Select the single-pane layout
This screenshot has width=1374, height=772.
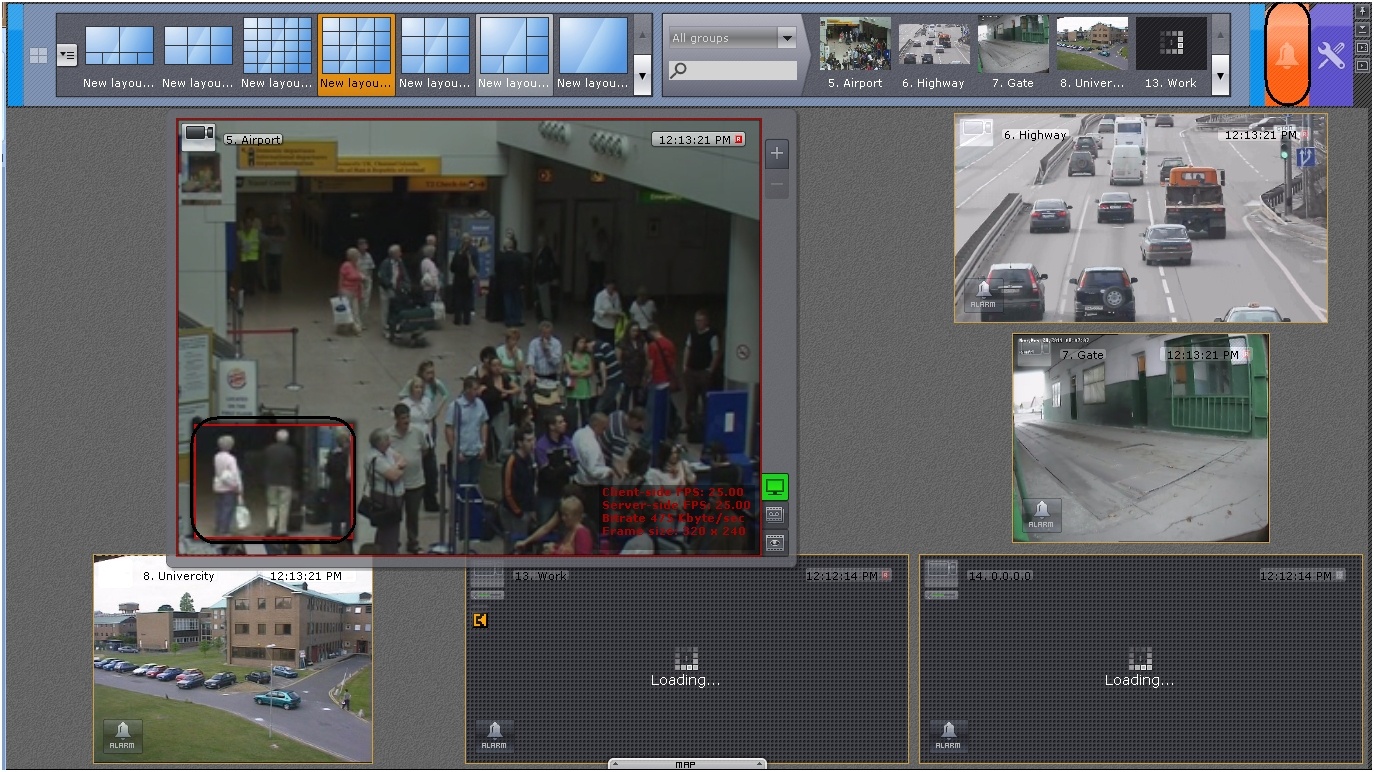[592, 48]
